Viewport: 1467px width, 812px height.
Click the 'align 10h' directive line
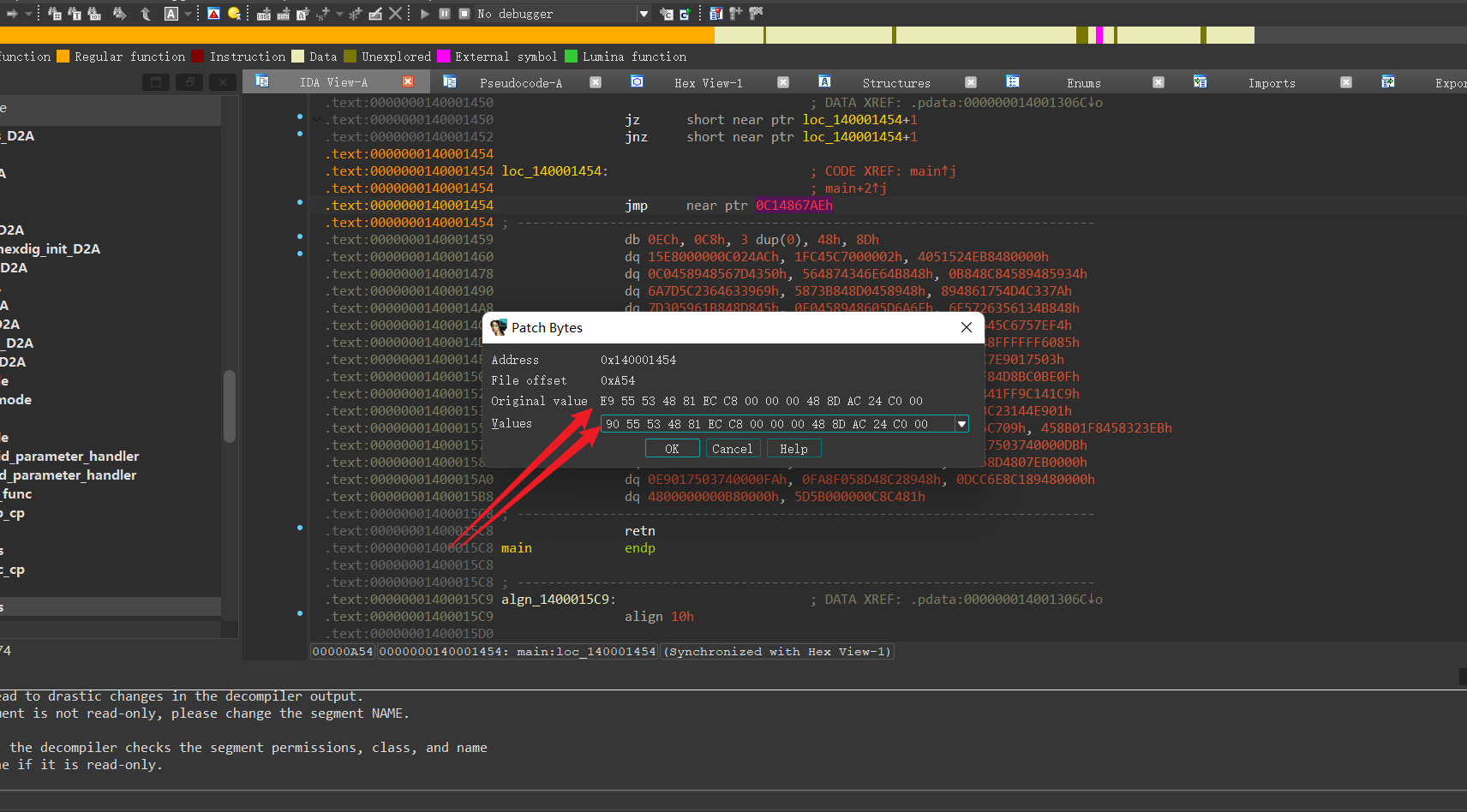[x=659, y=617]
